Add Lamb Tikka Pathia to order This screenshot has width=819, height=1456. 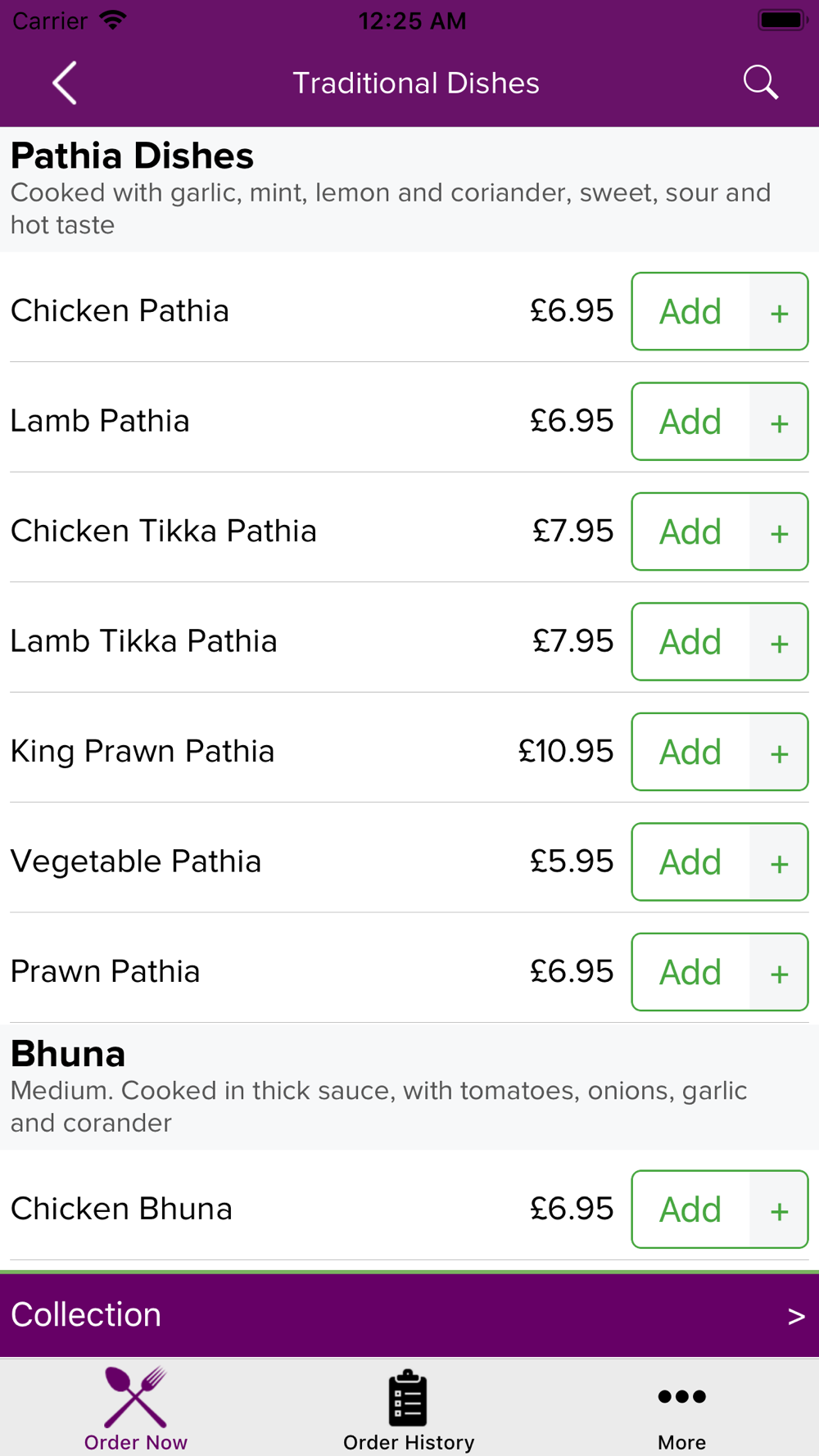tap(690, 642)
